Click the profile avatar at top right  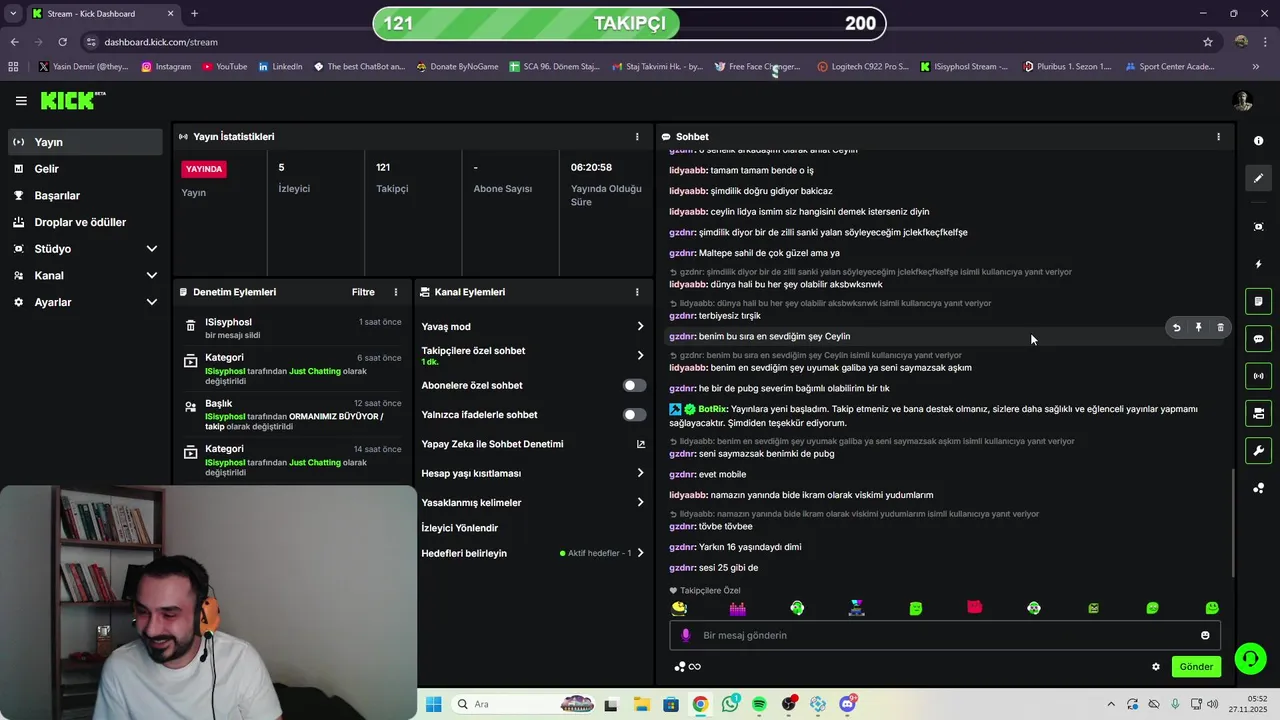click(x=1243, y=101)
